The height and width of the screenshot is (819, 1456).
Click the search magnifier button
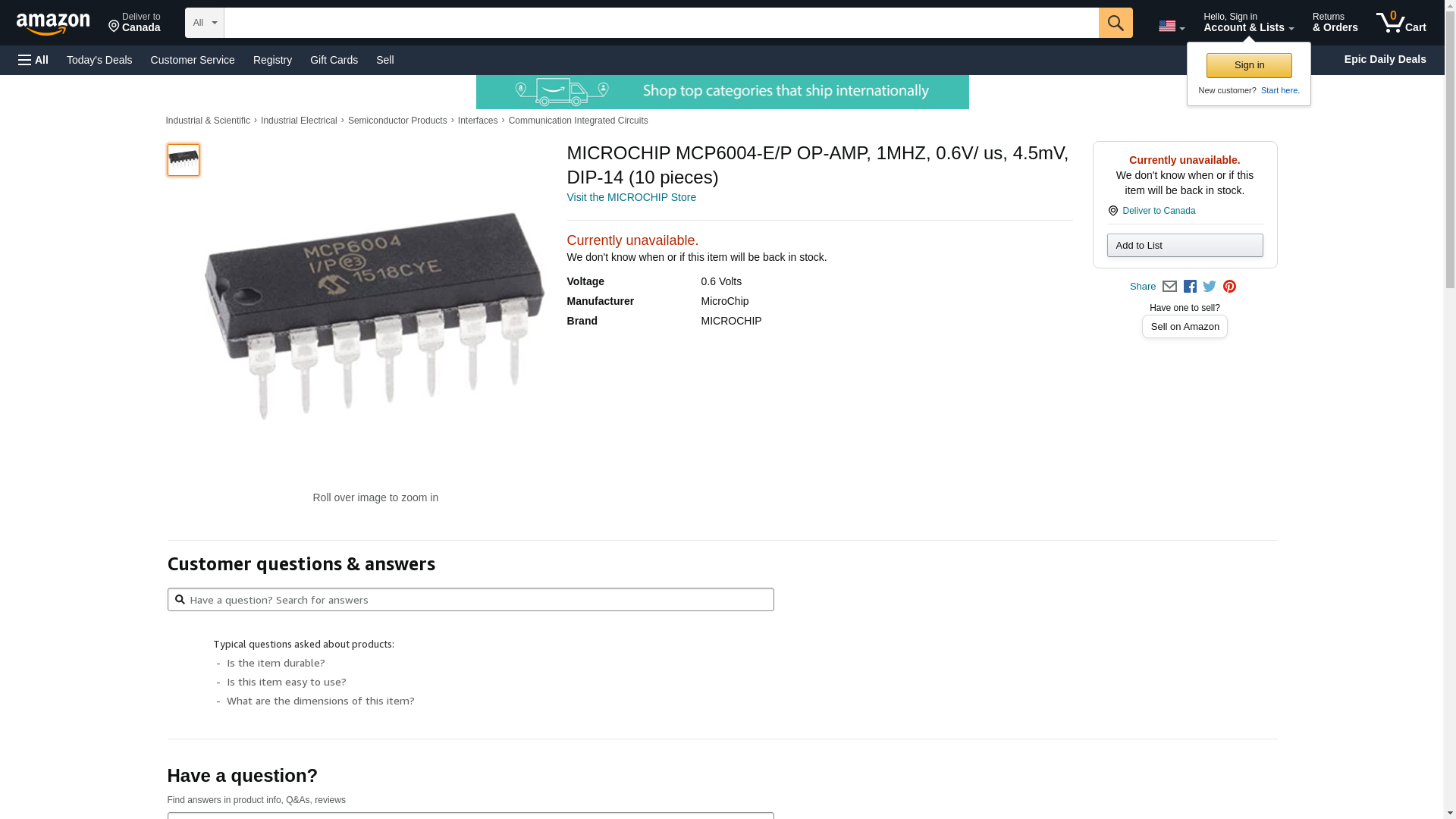tap(1116, 23)
